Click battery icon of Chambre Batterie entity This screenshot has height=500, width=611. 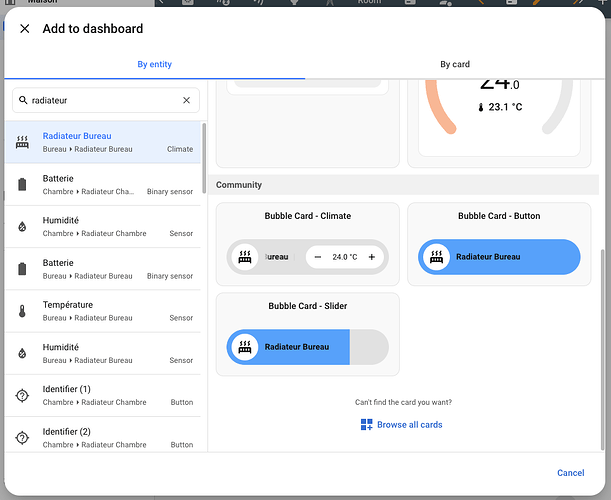22,184
